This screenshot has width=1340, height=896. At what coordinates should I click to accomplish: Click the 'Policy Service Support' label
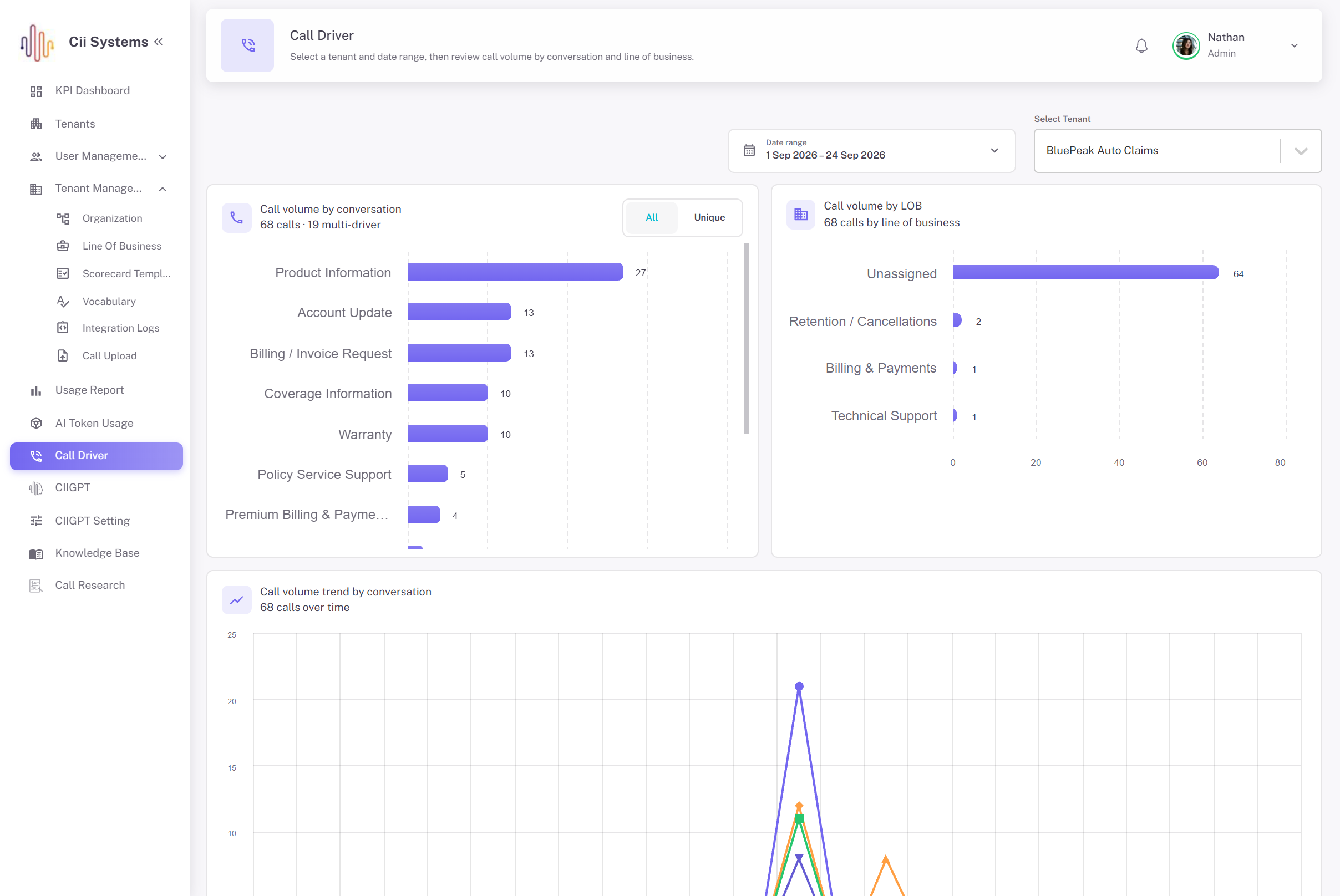point(324,475)
